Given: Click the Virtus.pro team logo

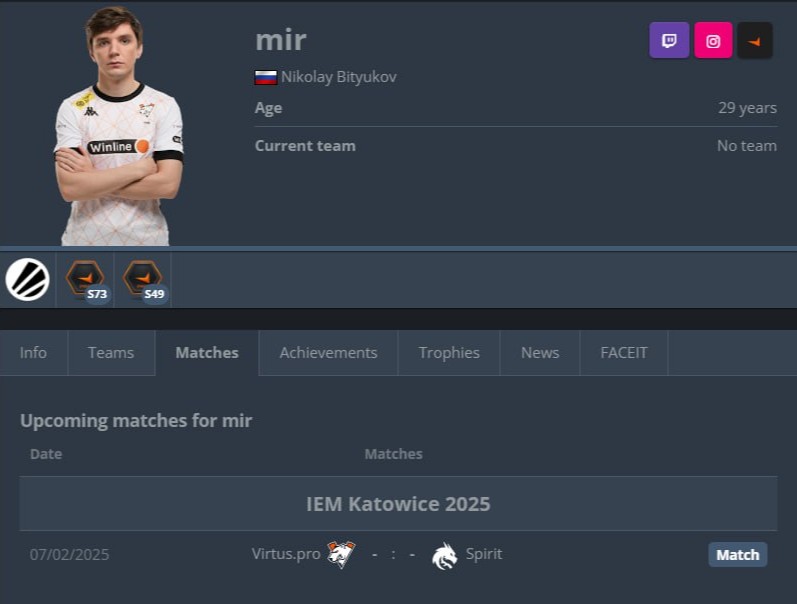Looking at the screenshot, I should point(341,554).
